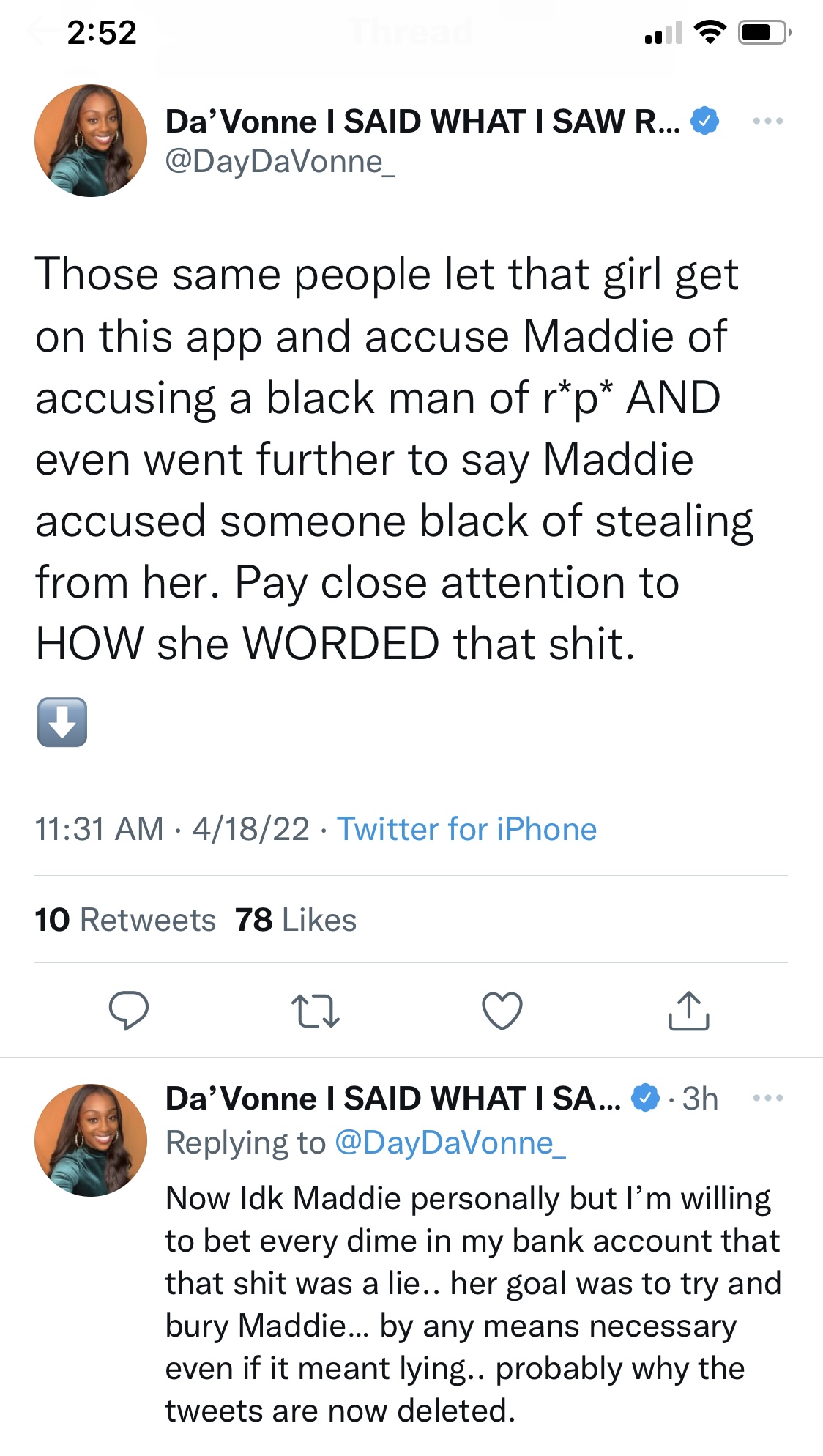Tap the @DayDaVonne_ handle under the name

pyautogui.click(x=280, y=162)
